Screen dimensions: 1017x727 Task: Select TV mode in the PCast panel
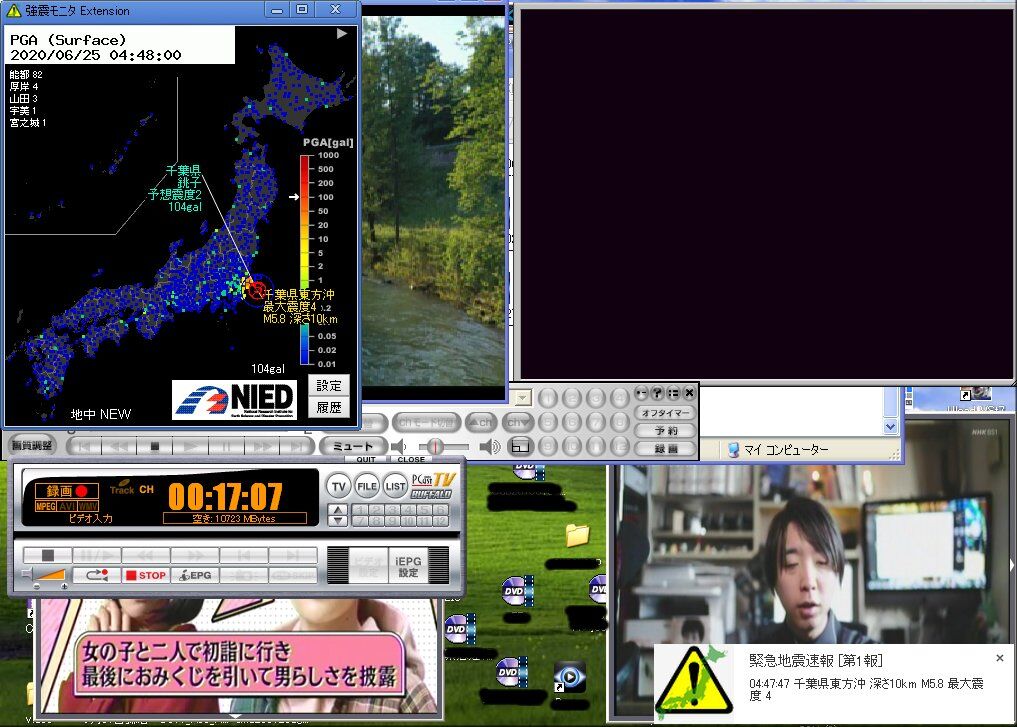point(339,486)
